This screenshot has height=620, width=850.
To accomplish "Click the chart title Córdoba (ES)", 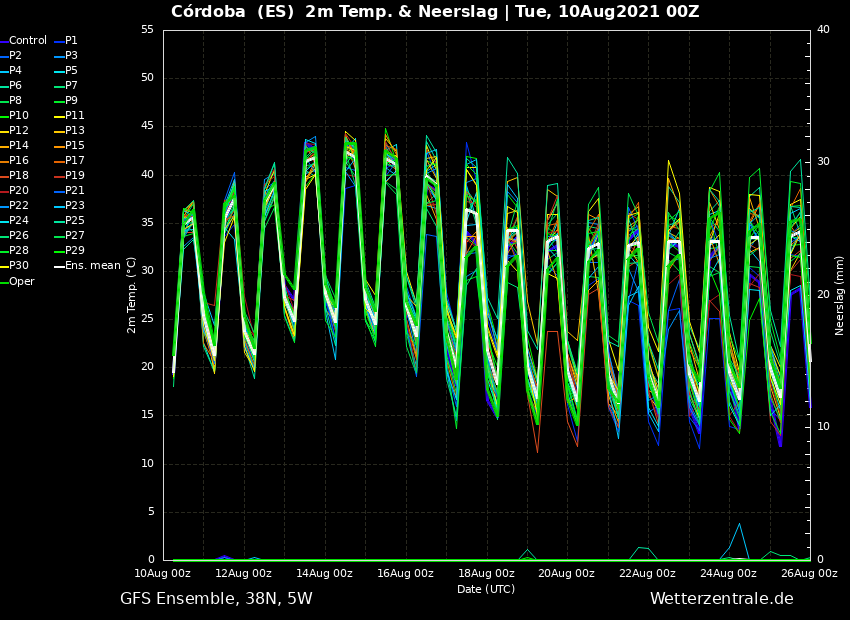I will coord(231,11).
